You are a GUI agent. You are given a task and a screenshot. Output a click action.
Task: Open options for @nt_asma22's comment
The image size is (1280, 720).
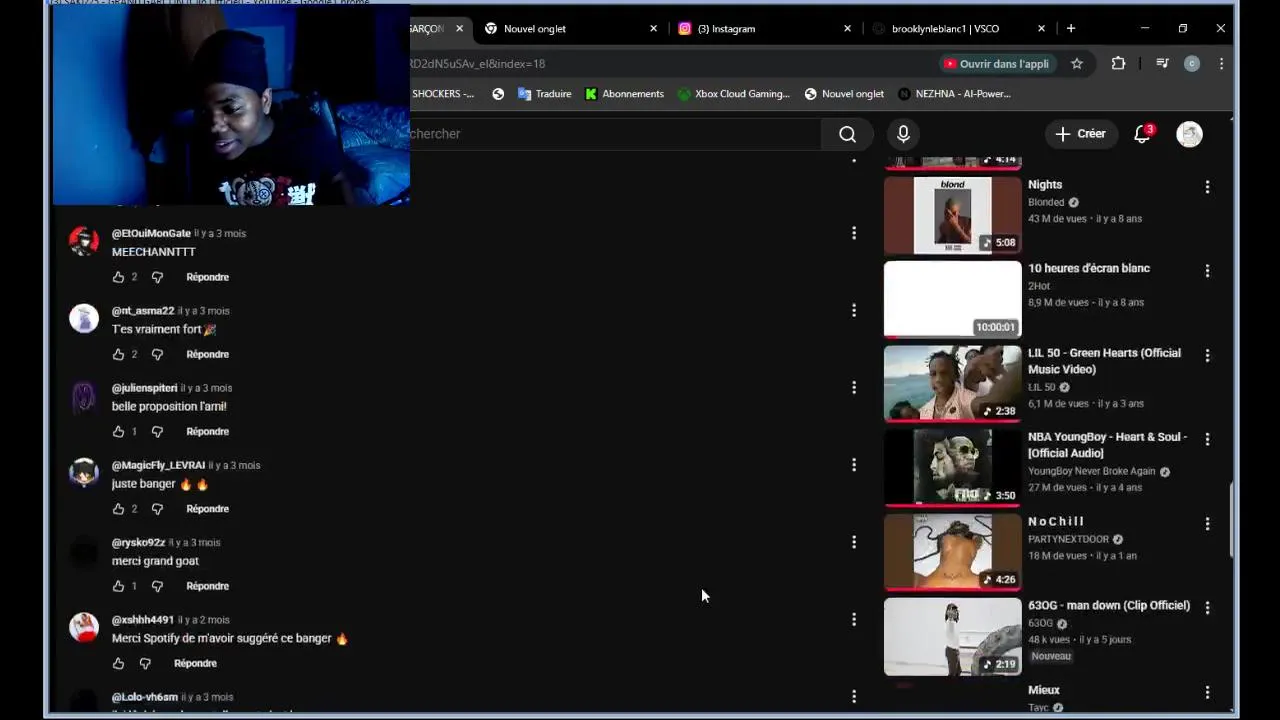click(854, 311)
